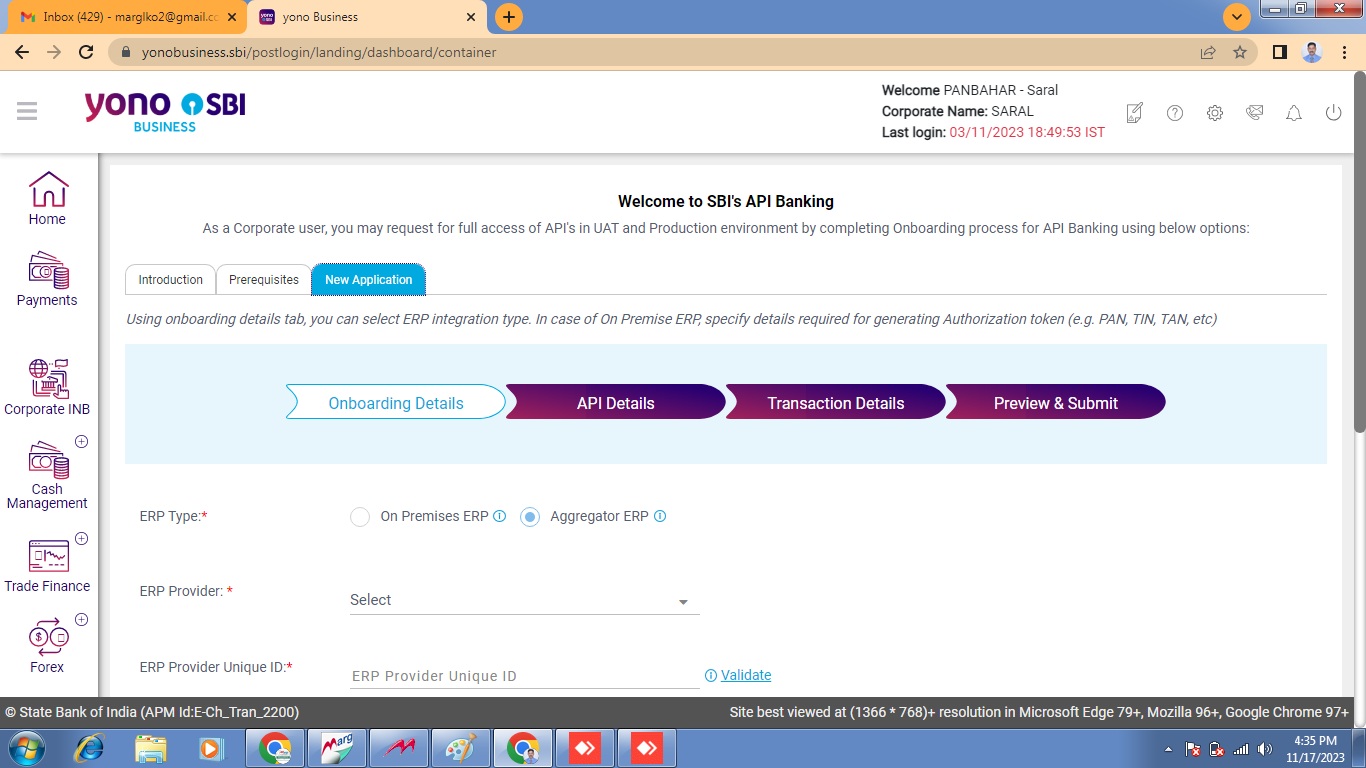Select On Premises ERP radio button
This screenshot has height=768, width=1366.
click(360, 517)
